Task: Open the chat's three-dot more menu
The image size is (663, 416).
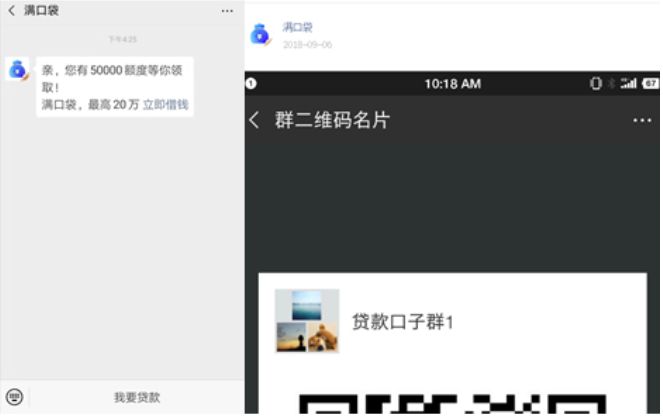Action: 227,11
